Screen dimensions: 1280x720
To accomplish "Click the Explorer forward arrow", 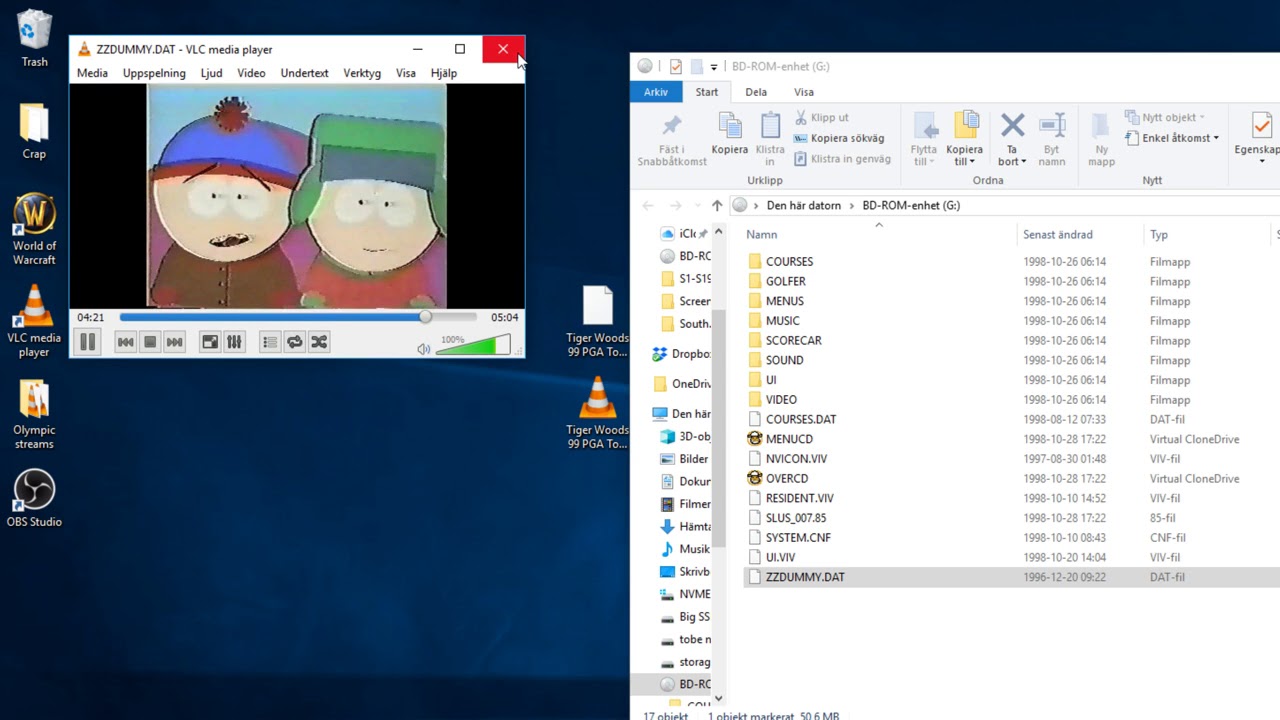I will pos(675,205).
